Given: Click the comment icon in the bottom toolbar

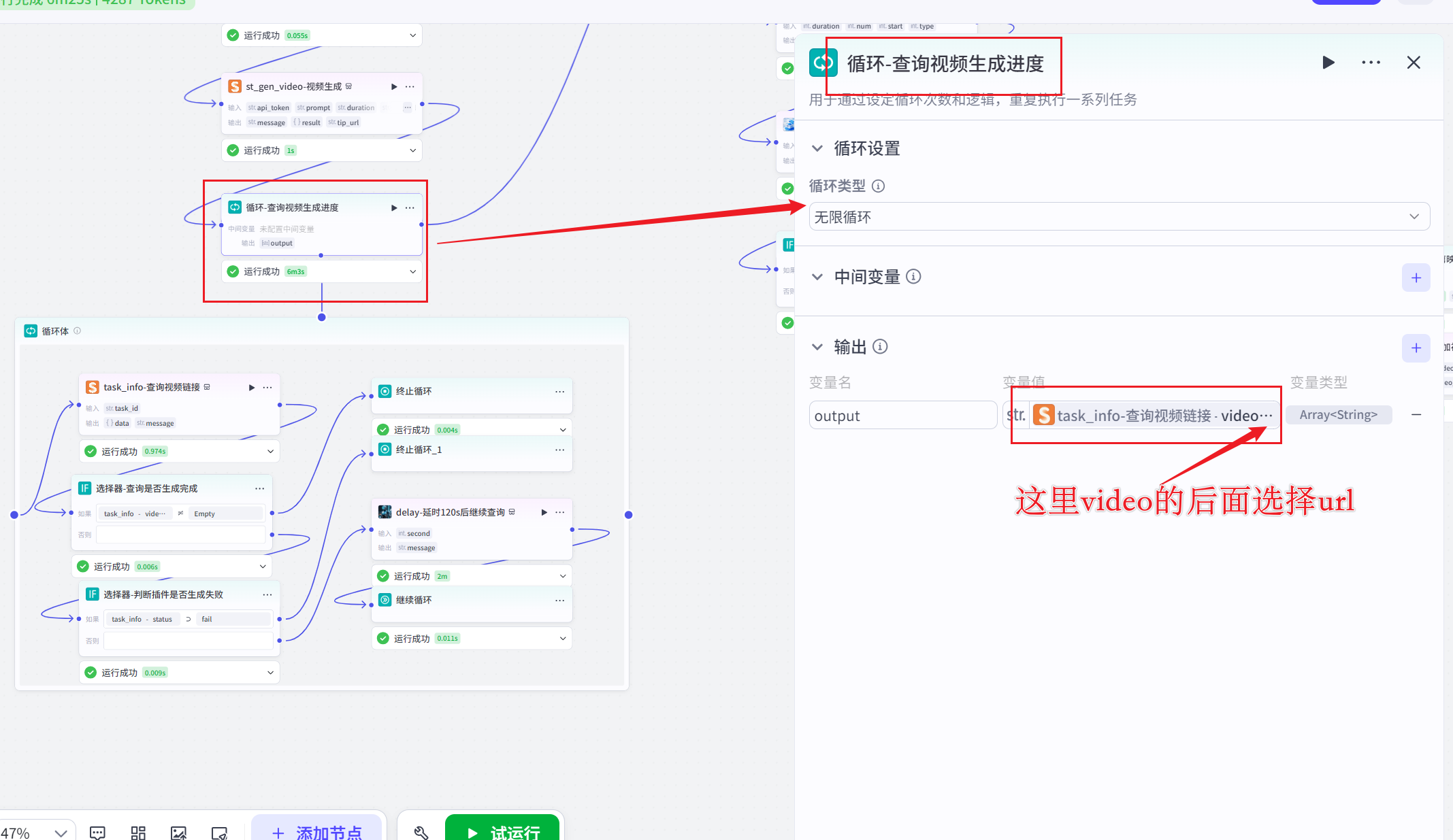Looking at the screenshot, I should pos(97,831).
